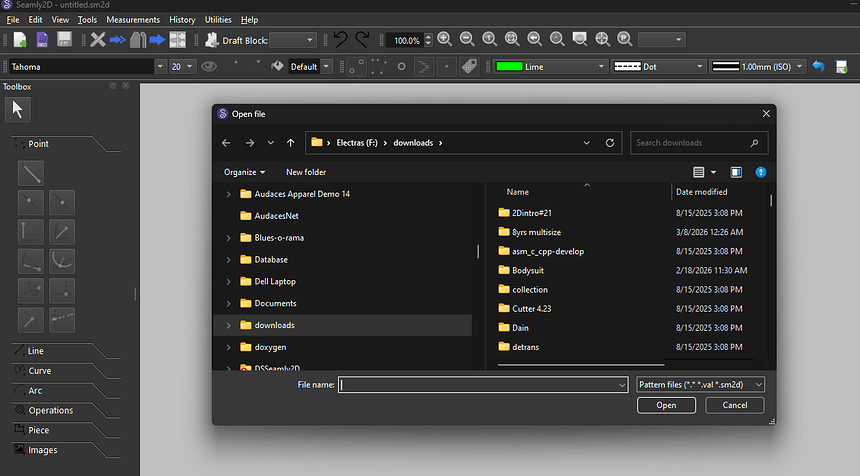Click the Zoom to point 'P' icon

click(624, 39)
